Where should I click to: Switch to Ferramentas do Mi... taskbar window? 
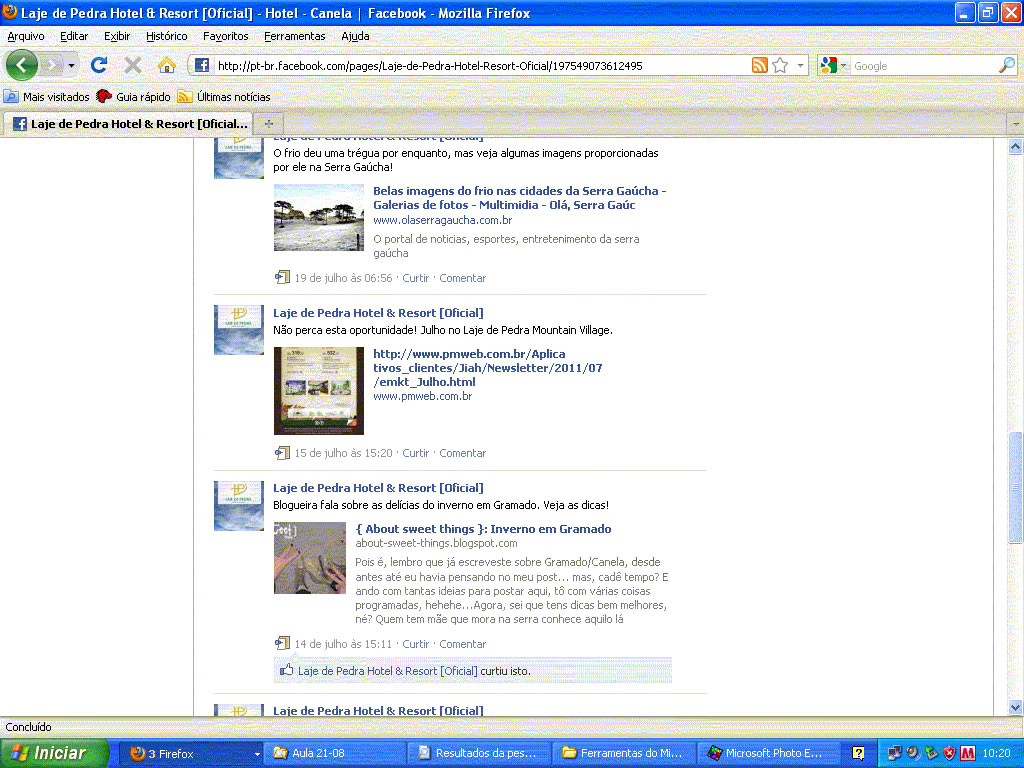click(x=624, y=753)
